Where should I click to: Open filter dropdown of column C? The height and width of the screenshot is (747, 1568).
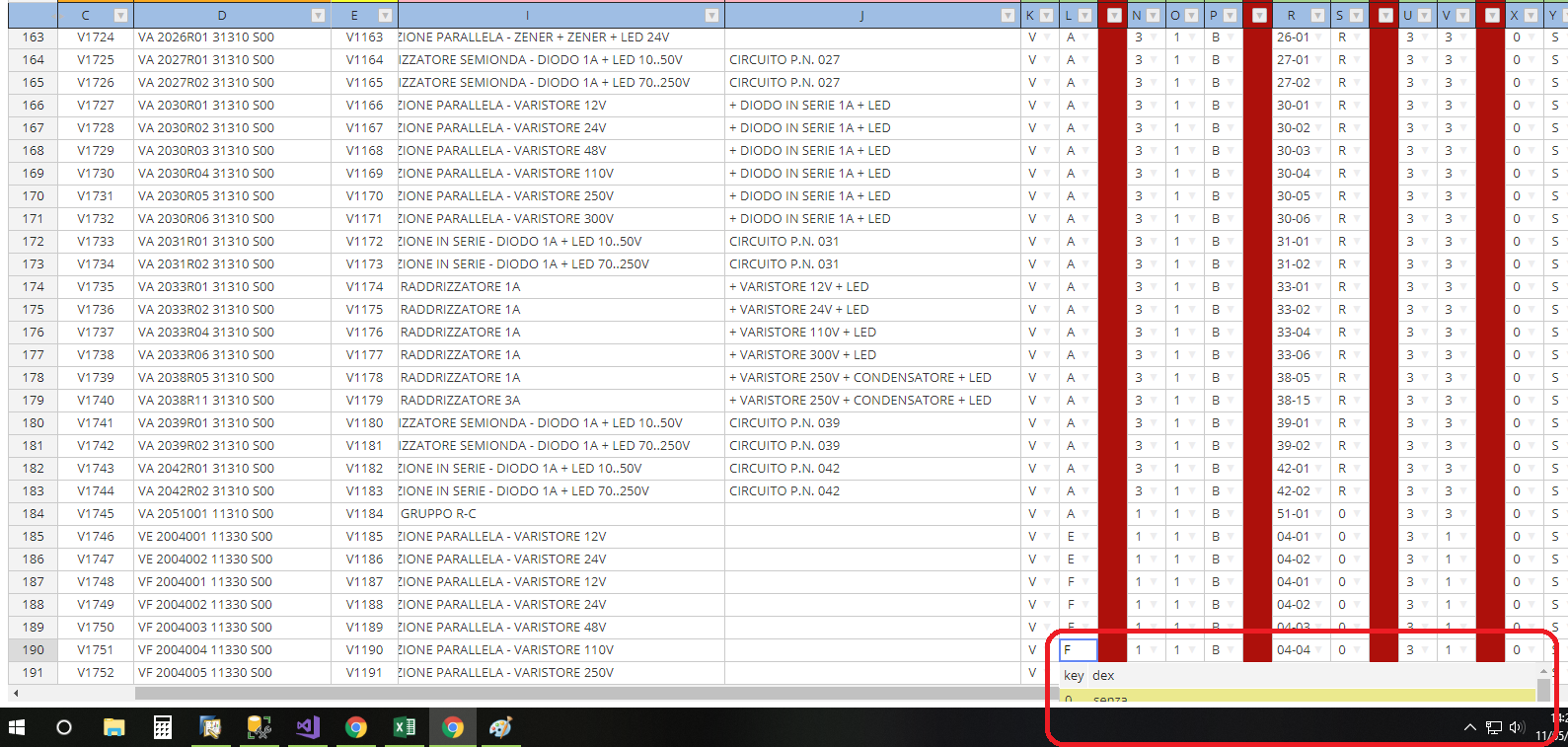click(120, 15)
